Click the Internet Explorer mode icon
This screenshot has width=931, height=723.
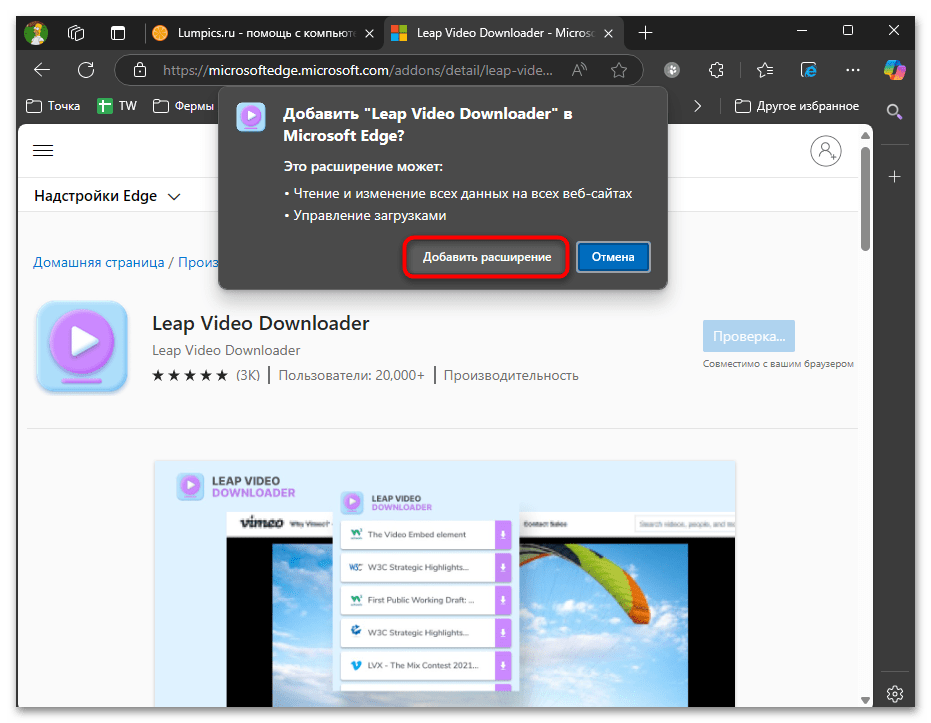(808, 70)
